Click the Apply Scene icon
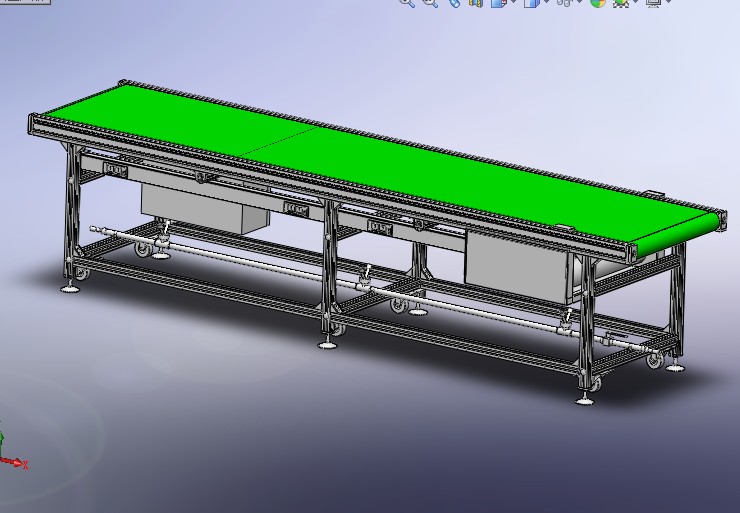Viewport: 740px width, 513px height. [x=621, y=2]
